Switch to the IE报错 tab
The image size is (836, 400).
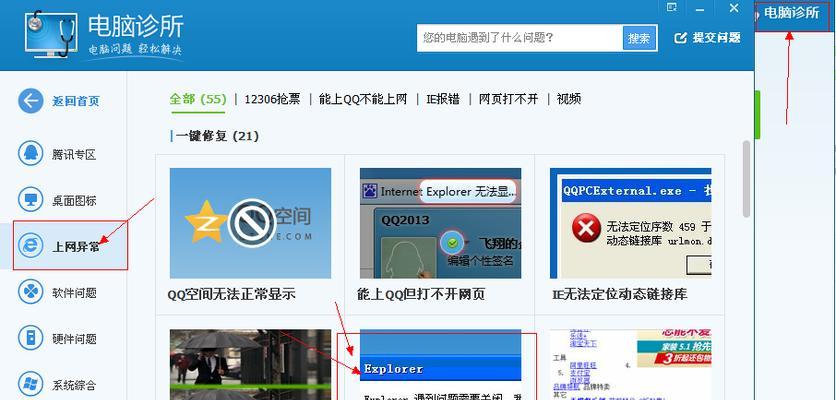[443, 99]
